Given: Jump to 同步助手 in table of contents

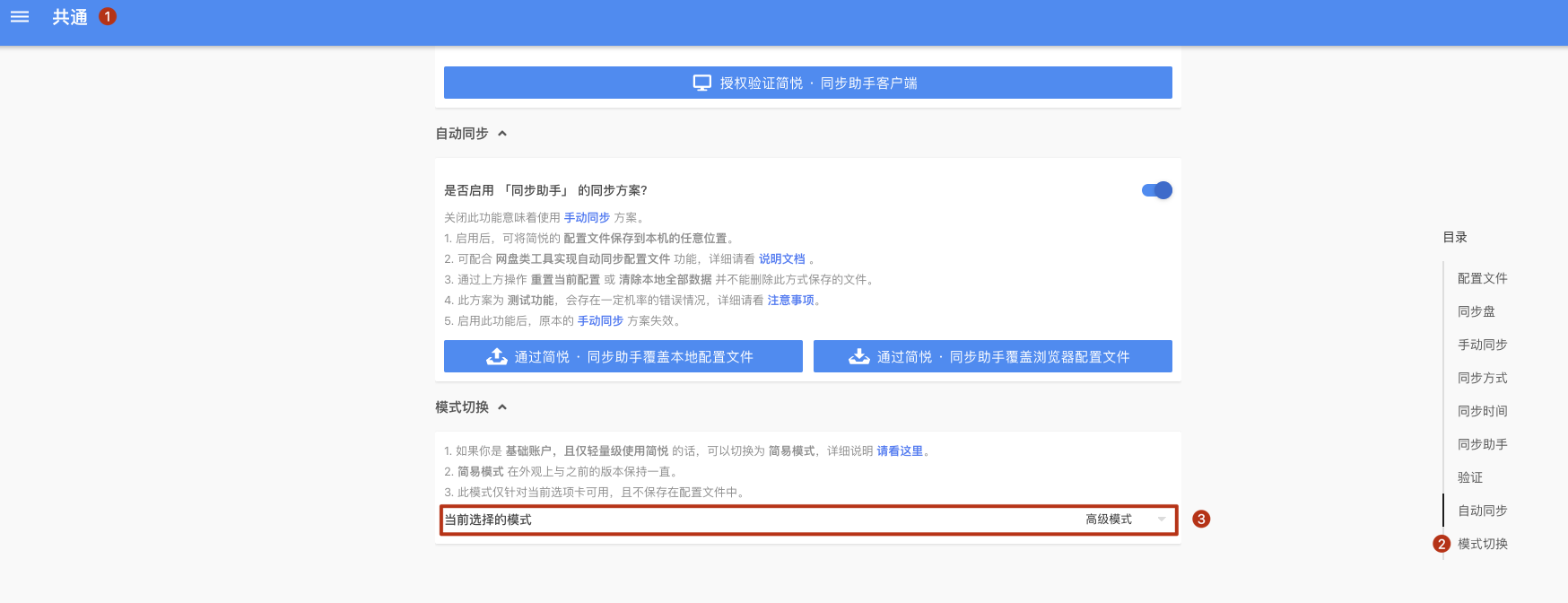Looking at the screenshot, I should coord(1483,444).
